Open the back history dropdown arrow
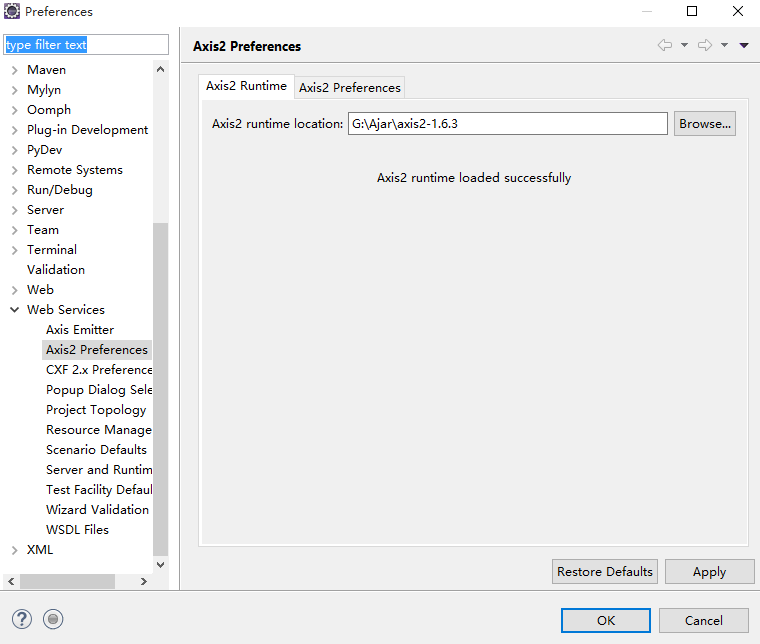760x644 pixels. 684,45
